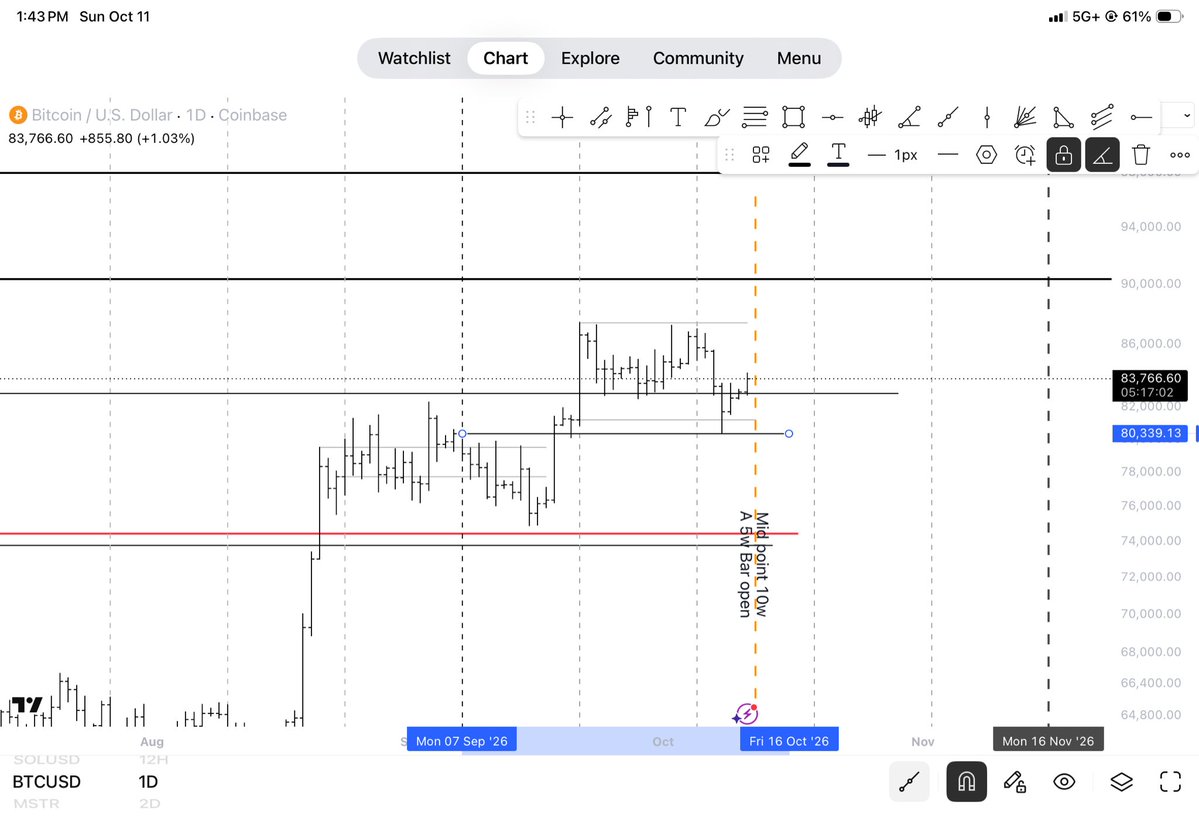Open drawing templates grid icon

(761, 155)
